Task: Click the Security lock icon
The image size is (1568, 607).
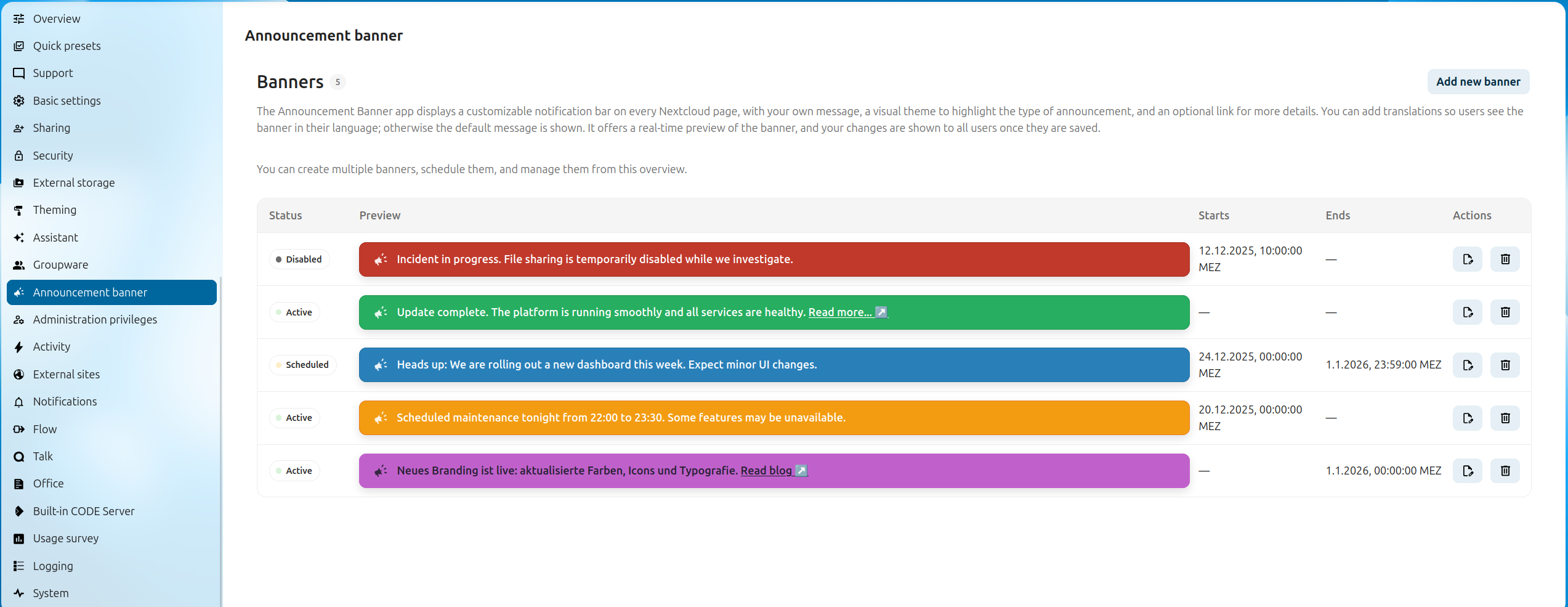Action: click(19, 155)
